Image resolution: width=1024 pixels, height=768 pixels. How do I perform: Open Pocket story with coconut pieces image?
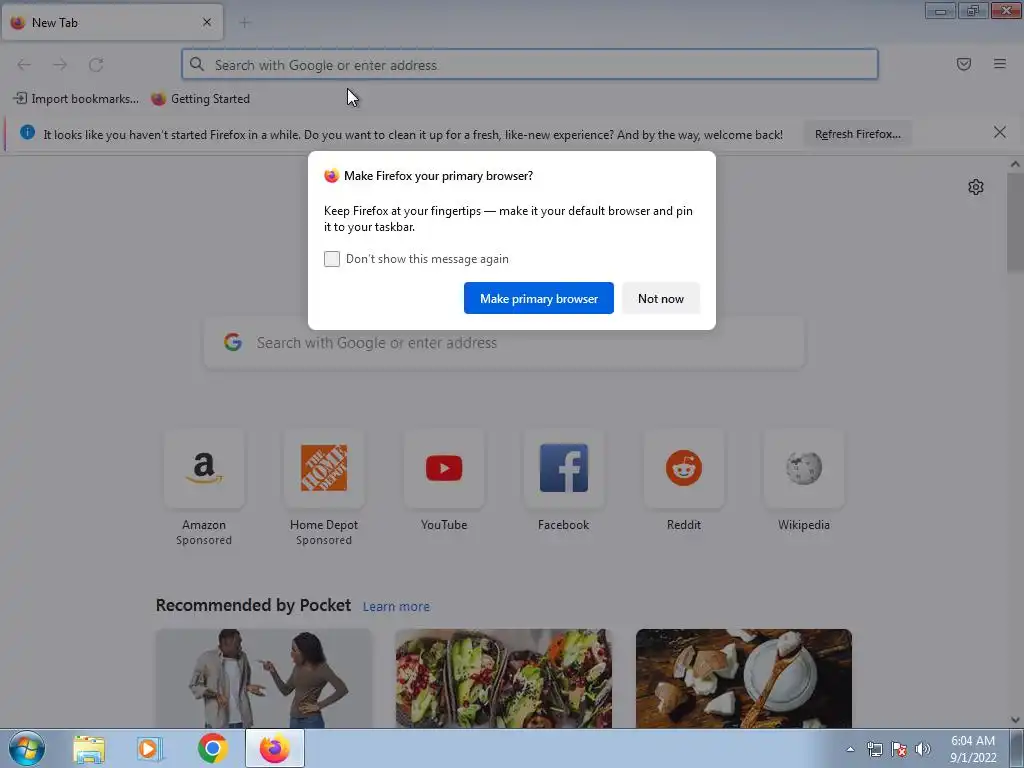744,679
